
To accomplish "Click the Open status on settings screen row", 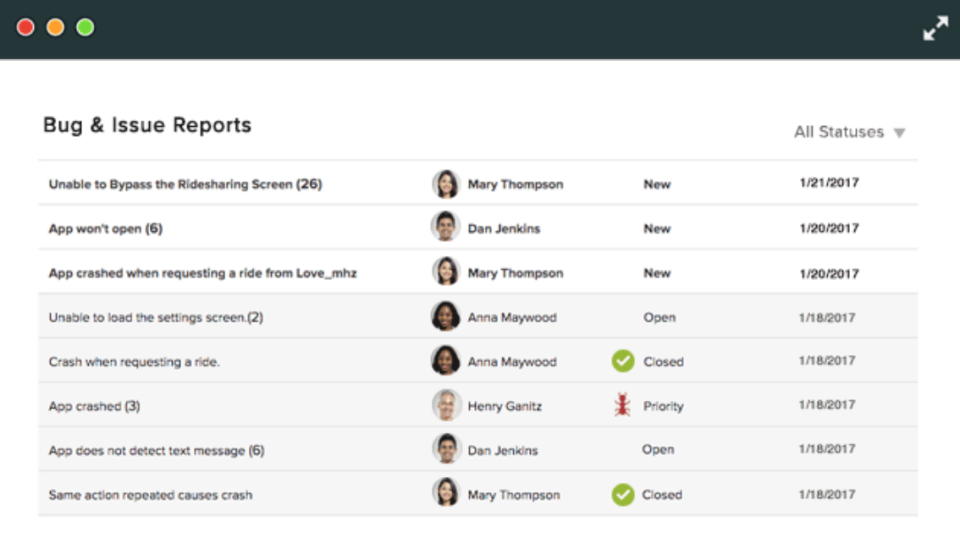I will coord(659,317).
